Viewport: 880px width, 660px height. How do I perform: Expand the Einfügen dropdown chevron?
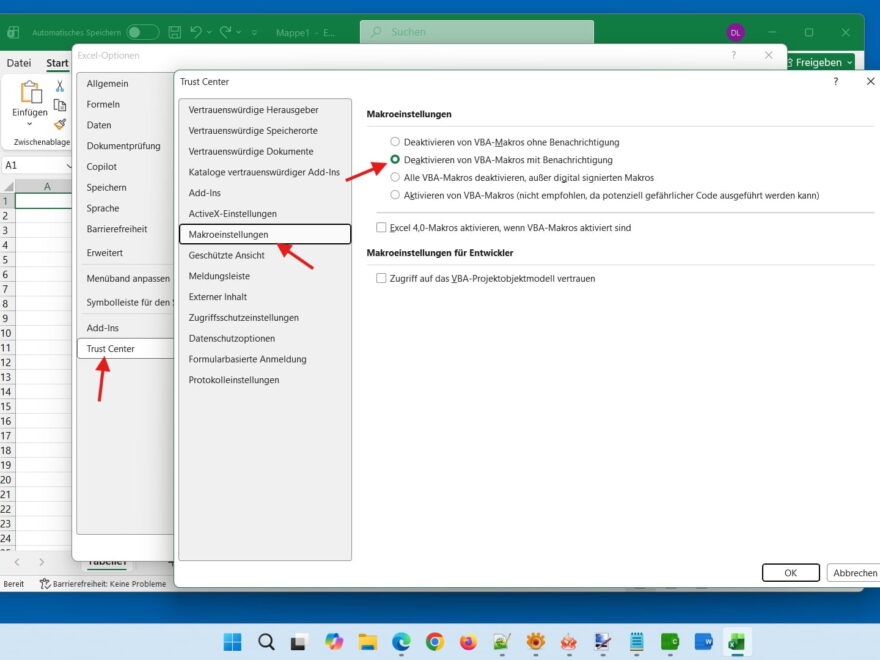29,123
